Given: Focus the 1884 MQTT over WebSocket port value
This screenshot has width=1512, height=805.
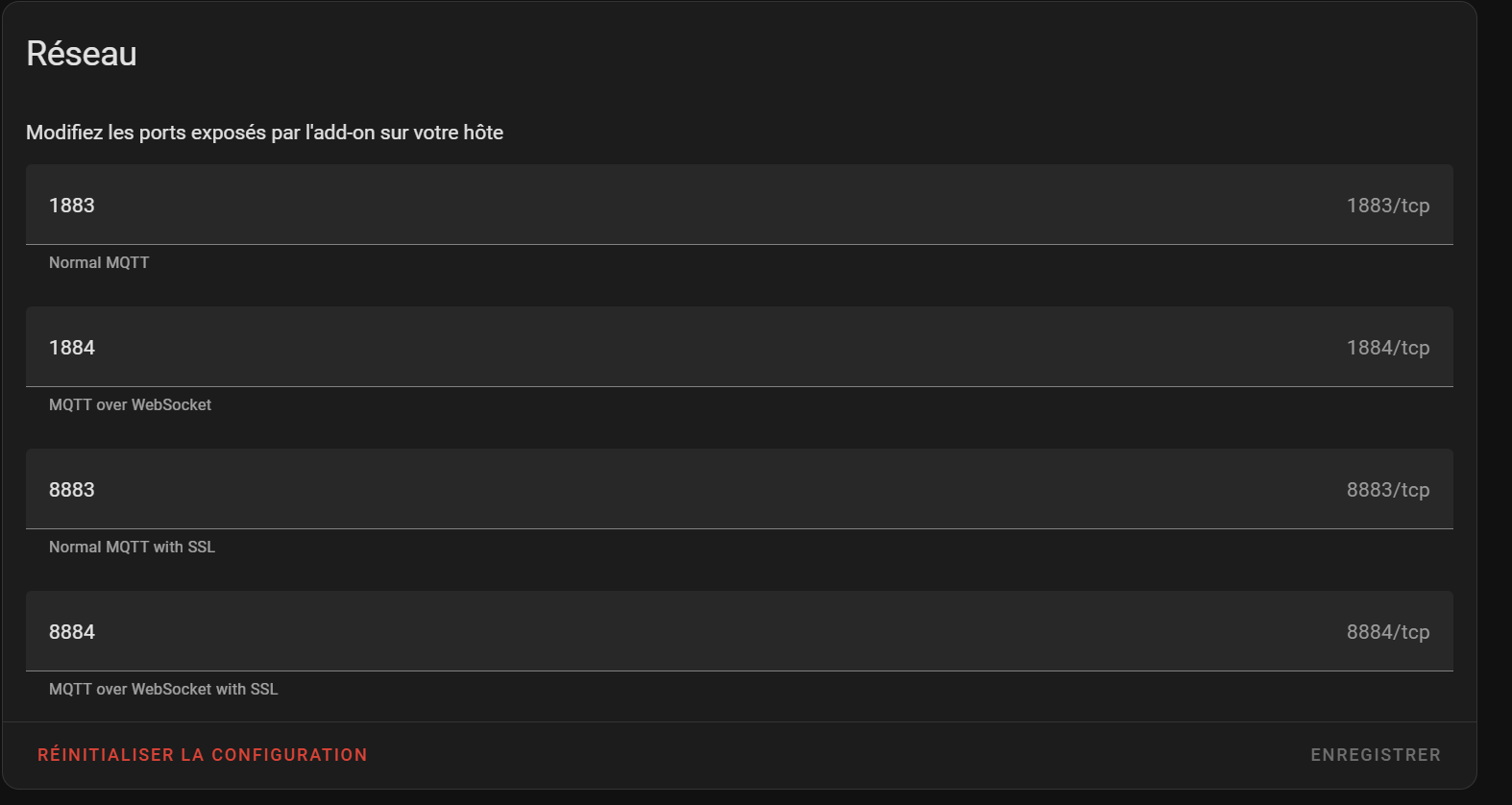Looking at the screenshot, I should [x=72, y=348].
